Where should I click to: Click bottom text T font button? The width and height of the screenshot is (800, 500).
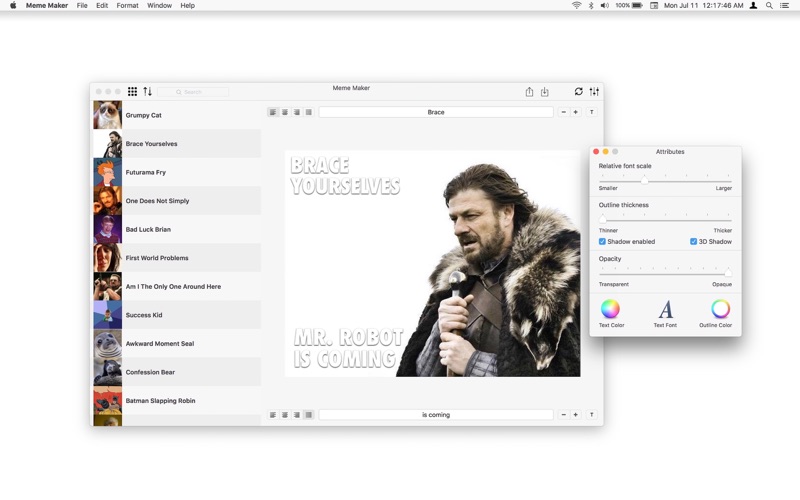point(592,415)
